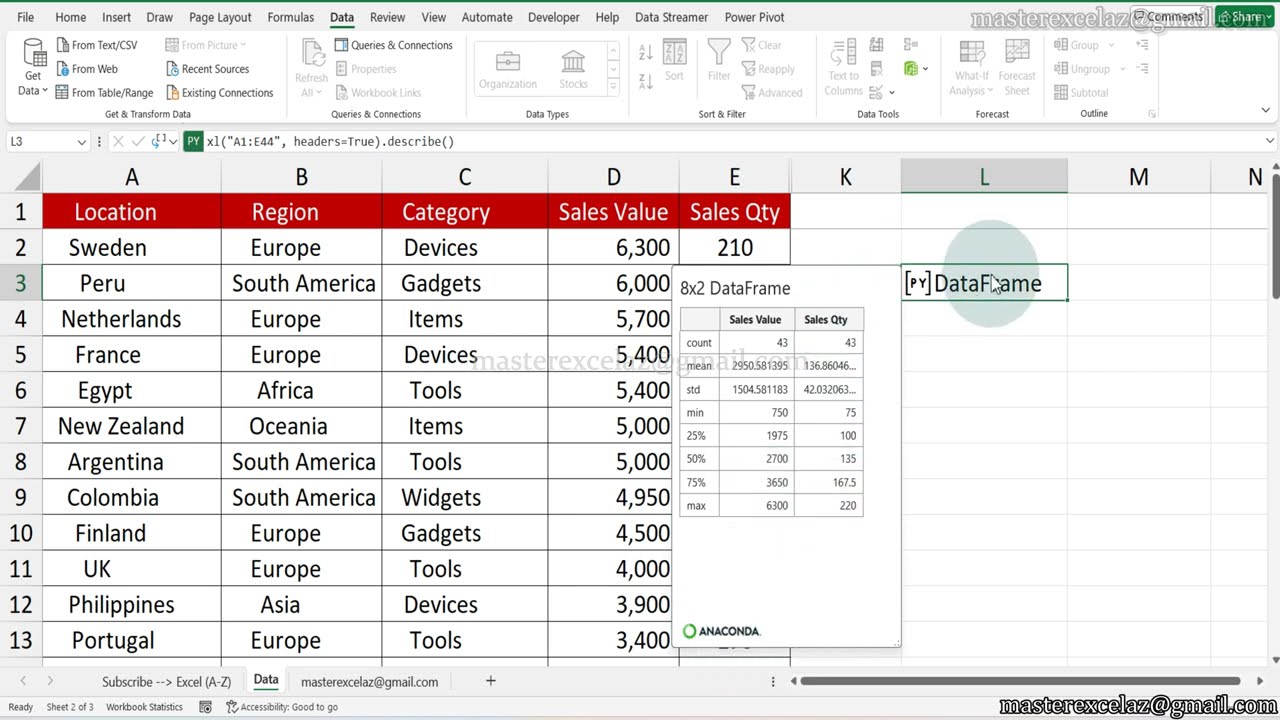Click the Flash Fill icon
The width and height of the screenshot is (1280, 720).
(877, 45)
